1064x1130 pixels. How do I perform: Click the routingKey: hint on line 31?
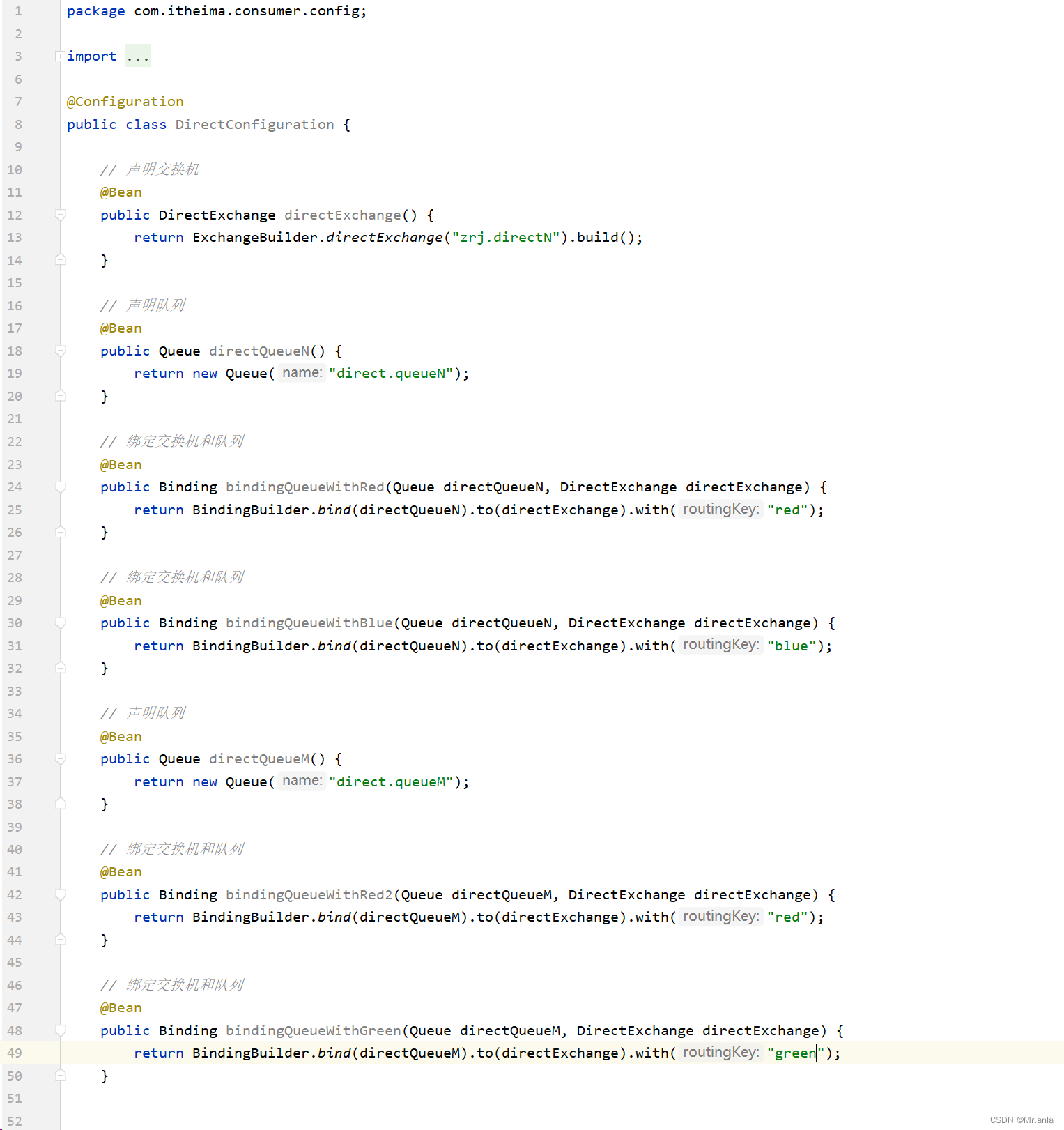(720, 645)
